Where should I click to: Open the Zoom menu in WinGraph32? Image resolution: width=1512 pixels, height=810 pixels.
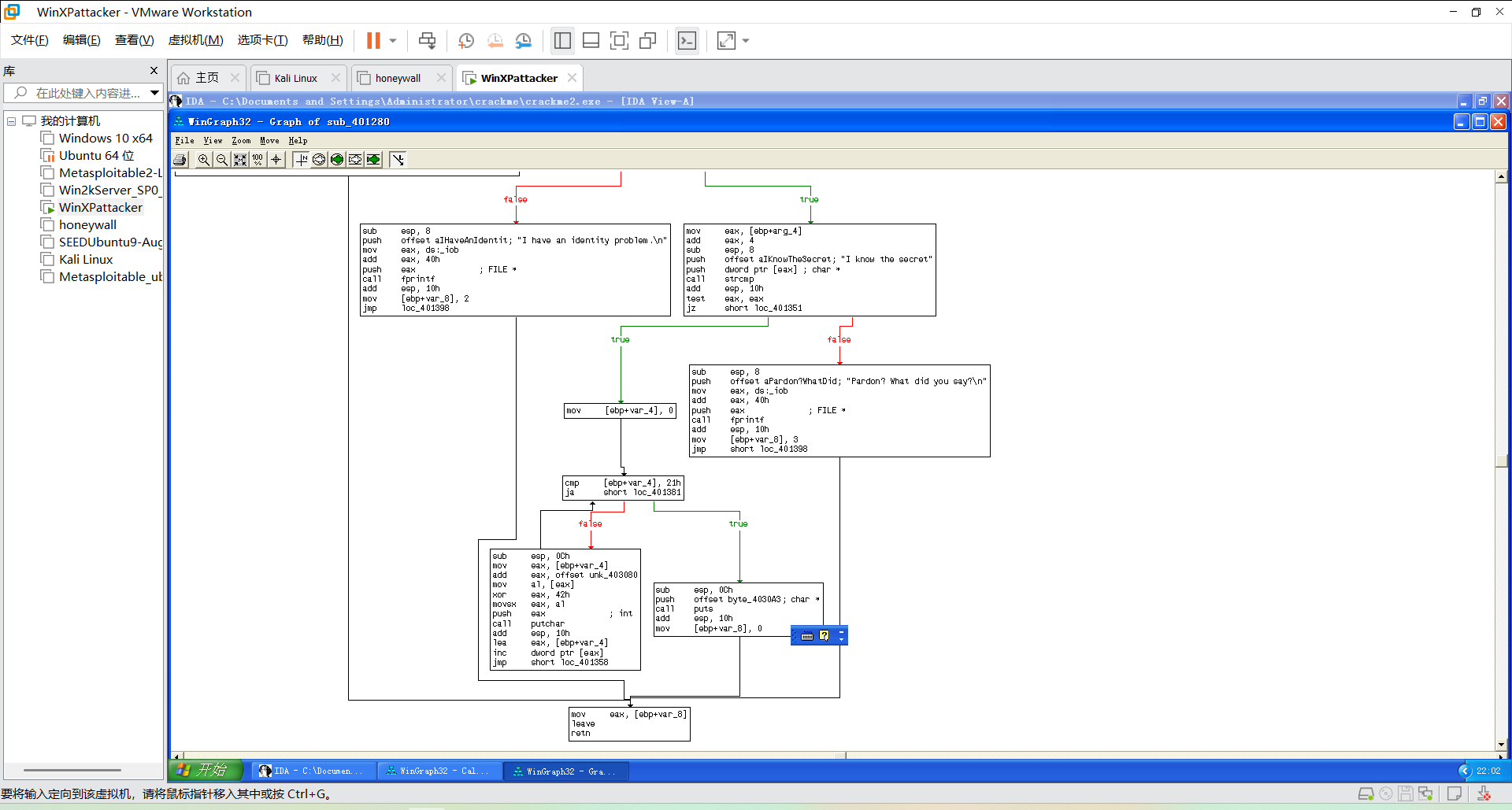coord(241,141)
